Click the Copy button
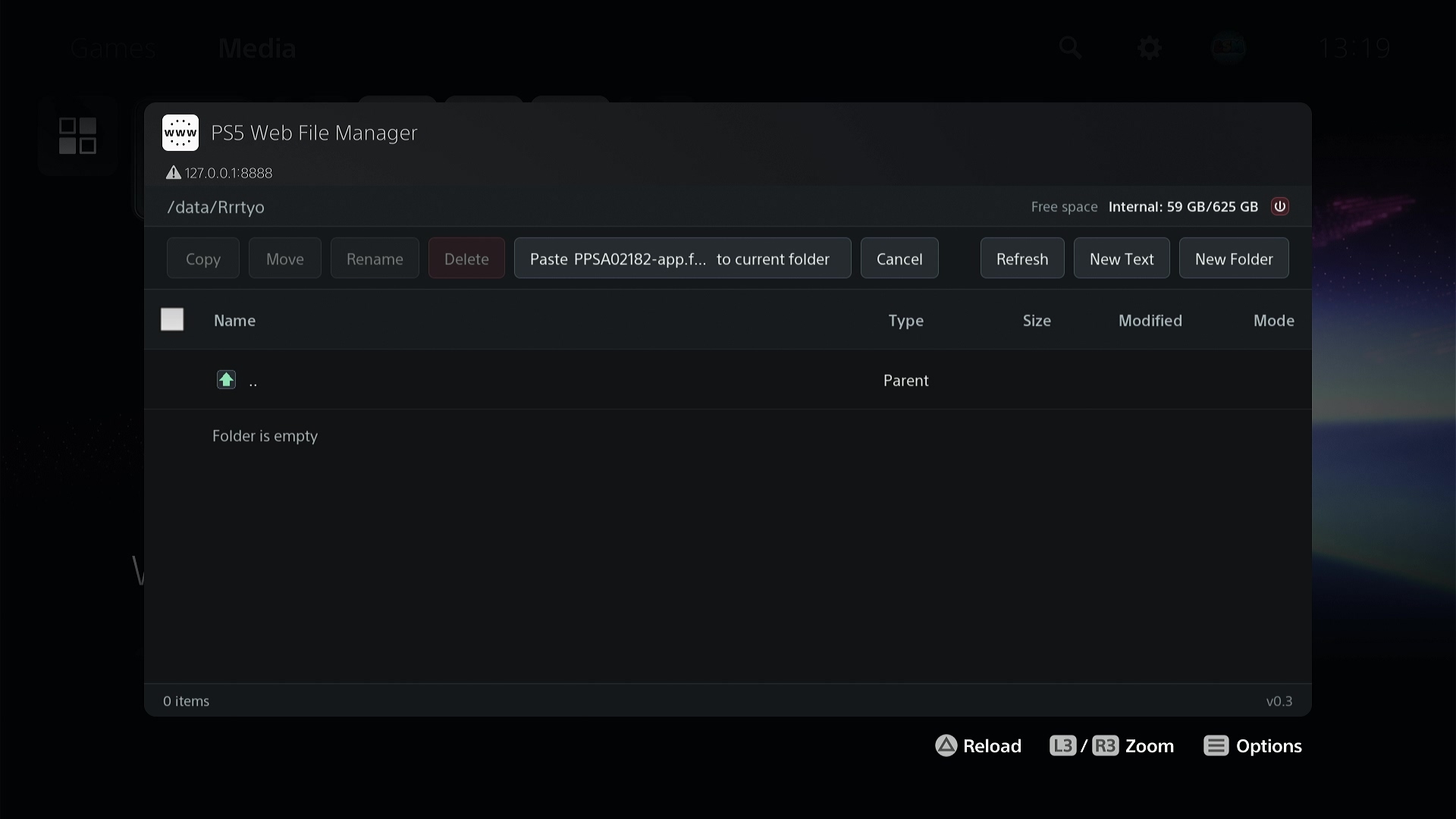This screenshot has height=819, width=1456. click(x=203, y=258)
